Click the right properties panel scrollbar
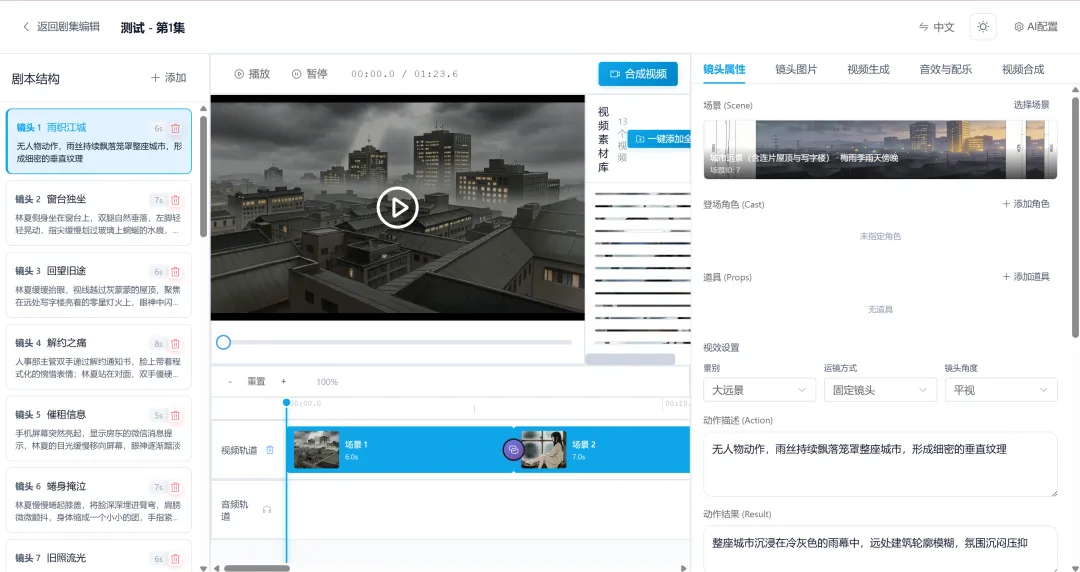The width and height of the screenshot is (1080, 572). (x=1075, y=217)
